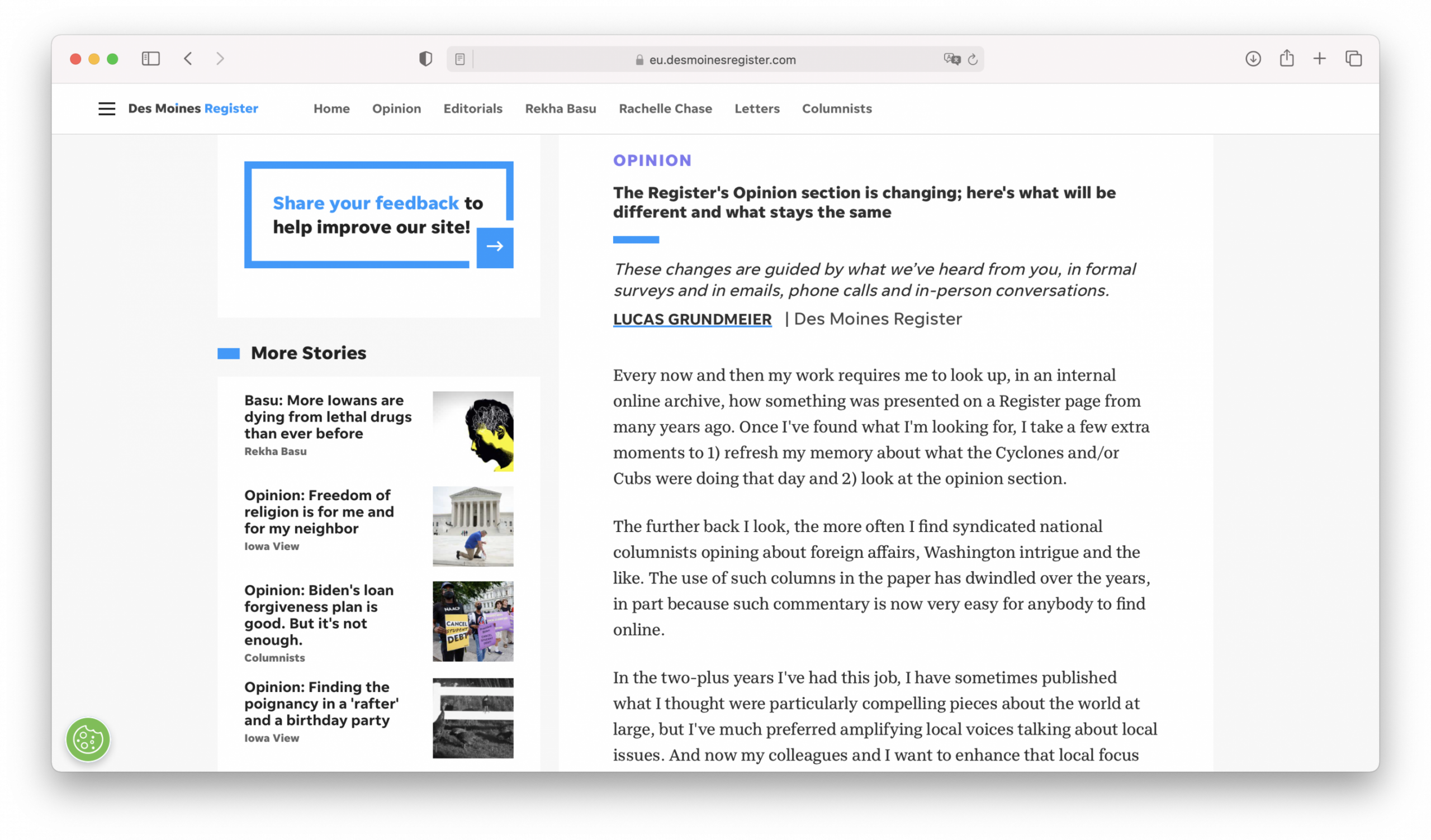Click Share your feedback banner text
Image resolution: width=1431 pixels, height=840 pixels.
378,215
